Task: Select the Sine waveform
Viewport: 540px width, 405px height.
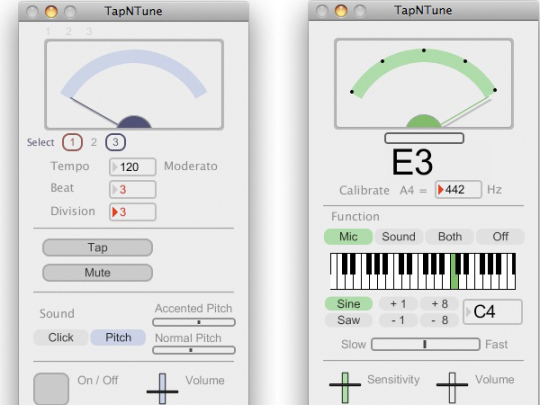Action: click(349, 304)
